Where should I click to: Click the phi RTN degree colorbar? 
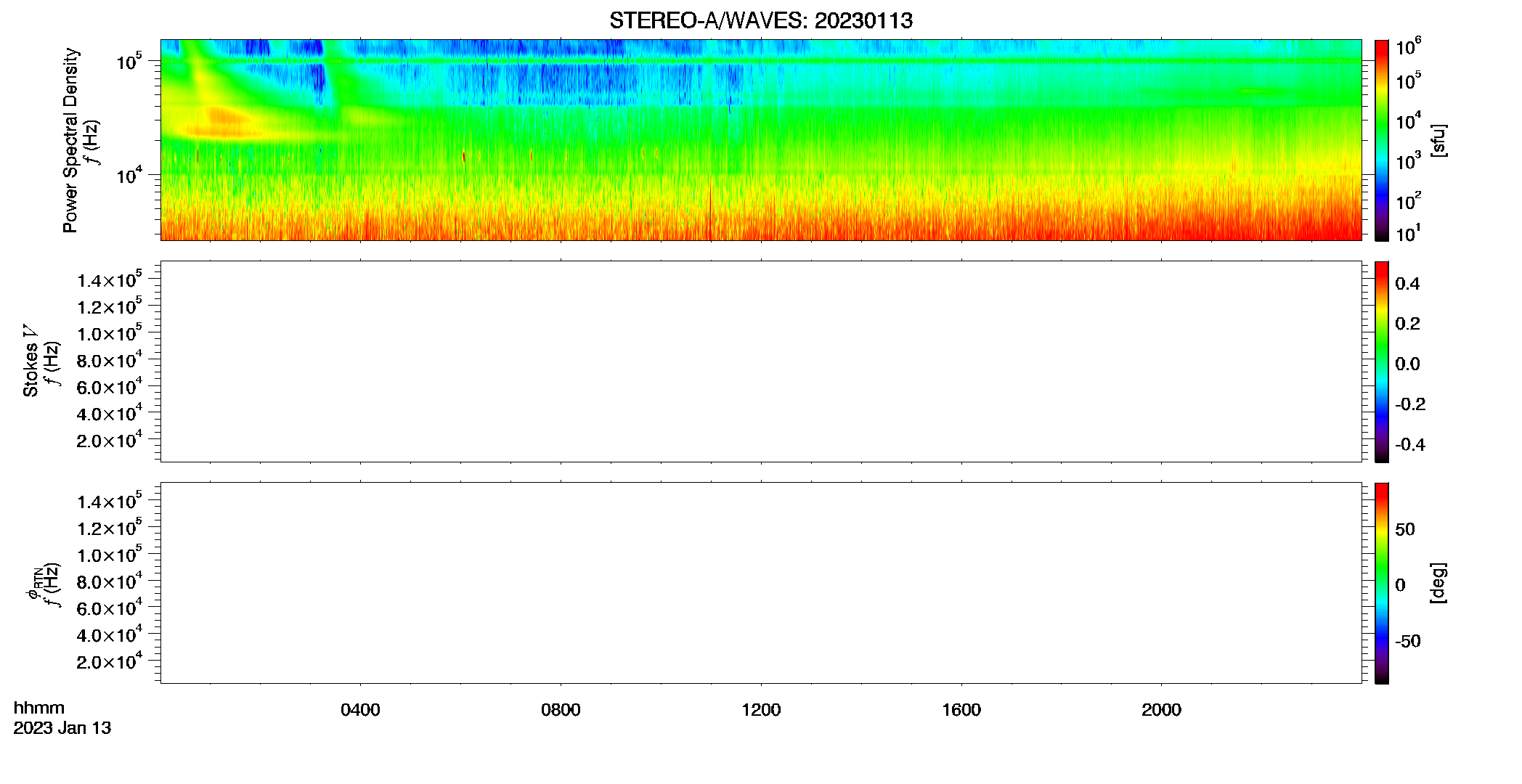point(1381,583)
